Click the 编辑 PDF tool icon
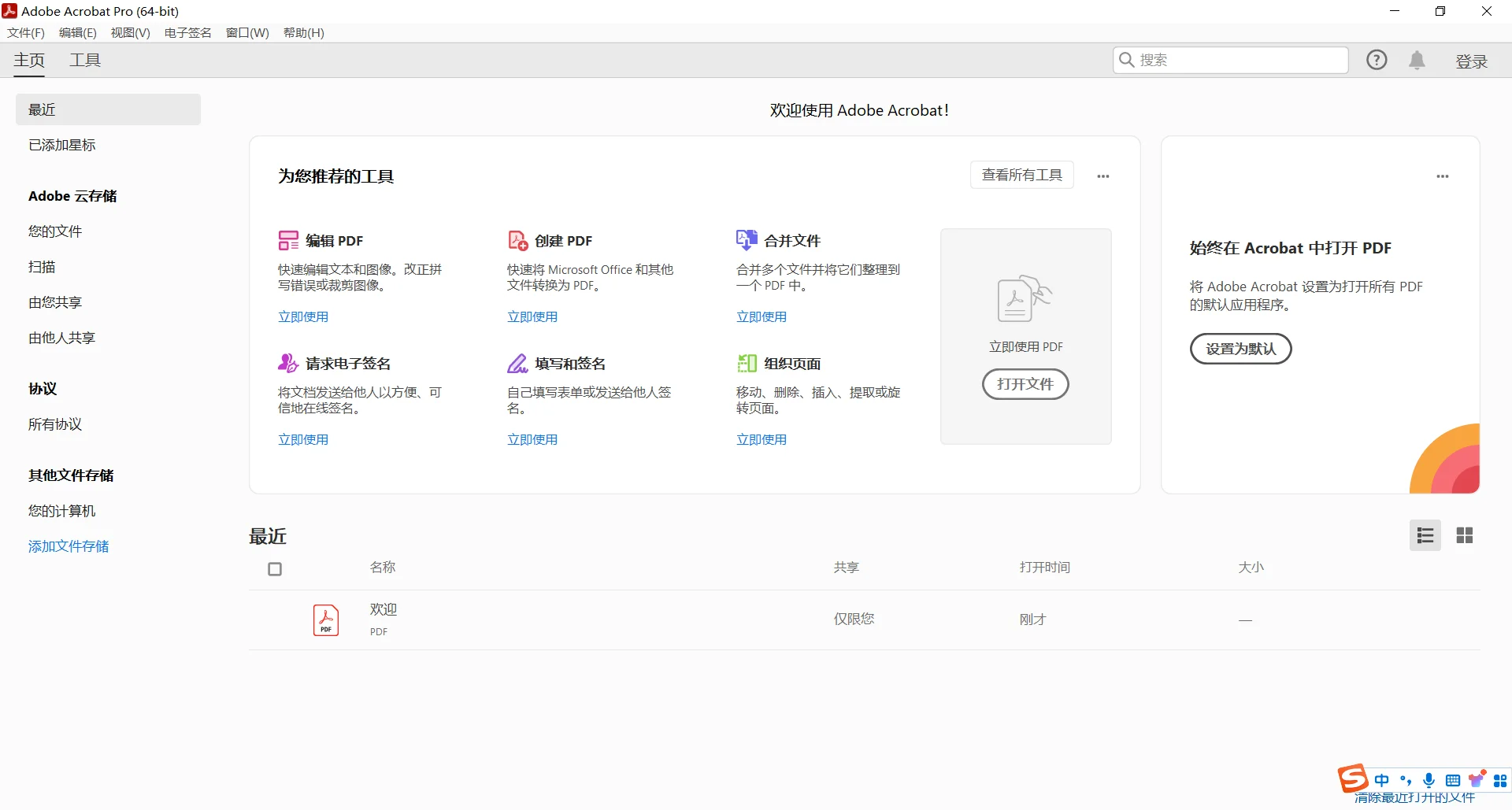Screen dimensions: 1512x810 coord(288,240)
